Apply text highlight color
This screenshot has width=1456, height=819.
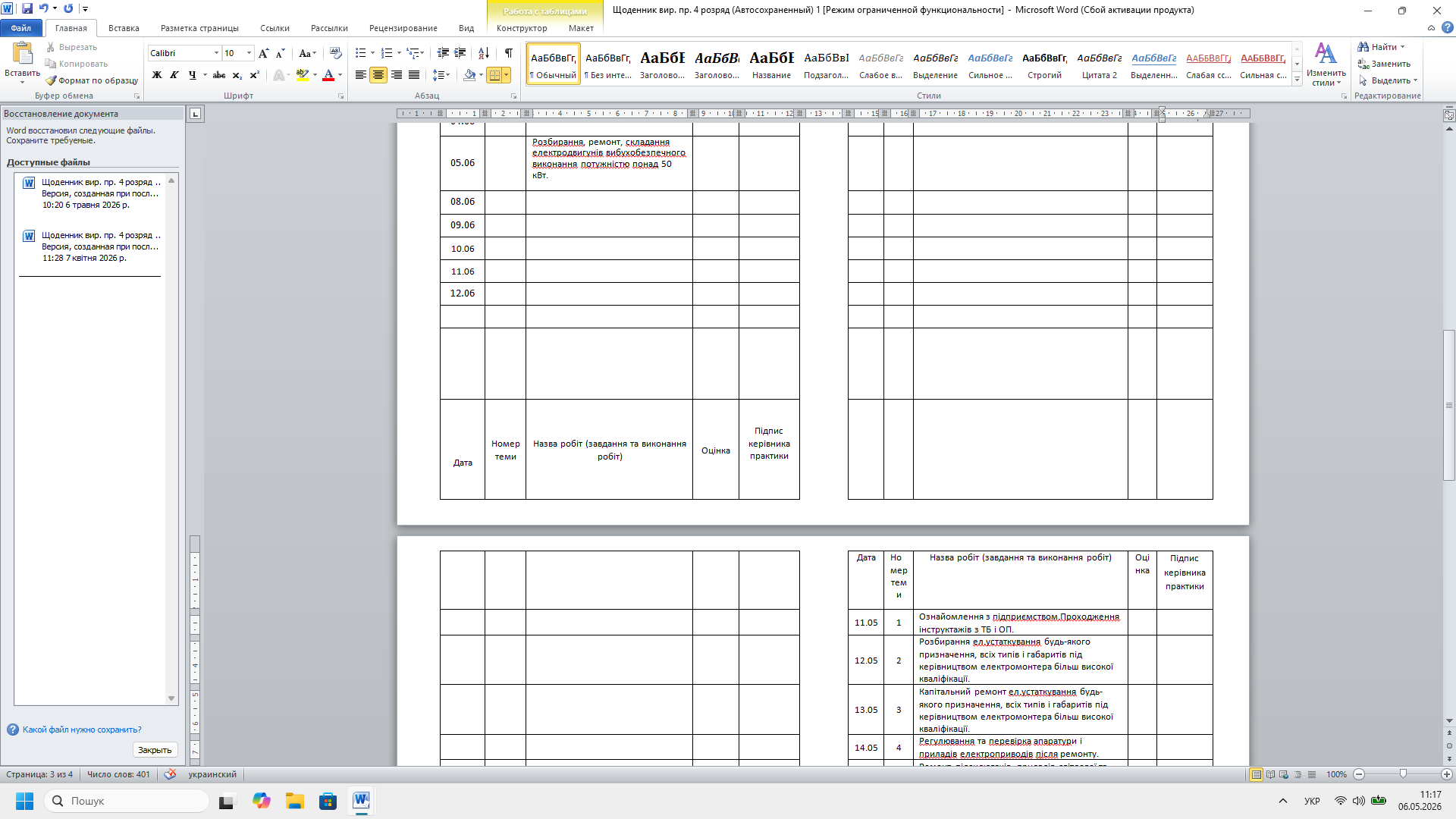coord(303,75)
